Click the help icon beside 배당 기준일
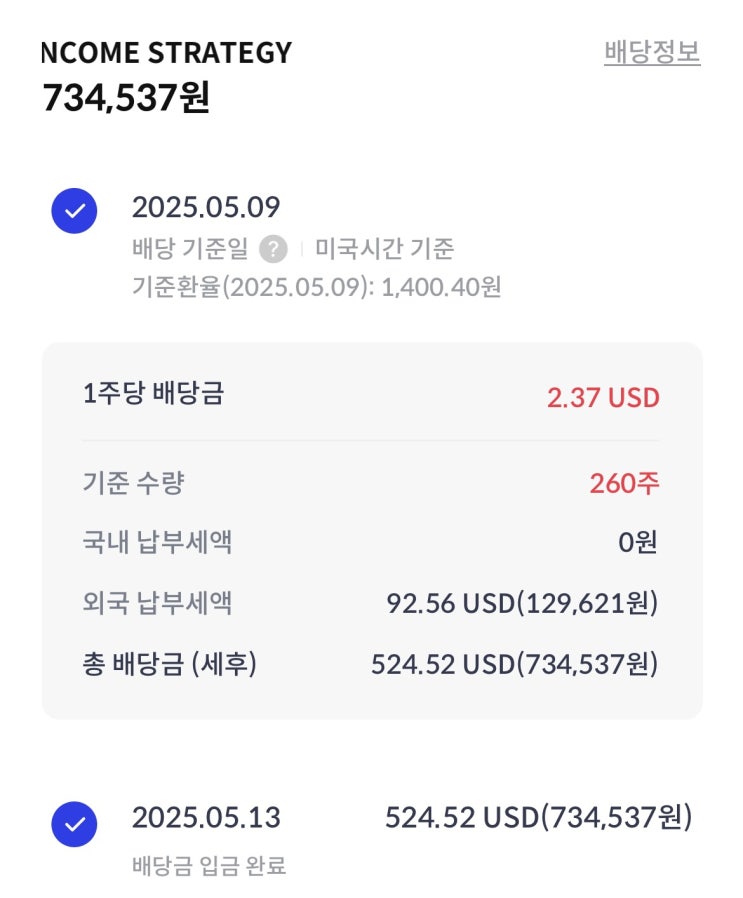Viewport: 743px width, 898px height. (273, 248)
